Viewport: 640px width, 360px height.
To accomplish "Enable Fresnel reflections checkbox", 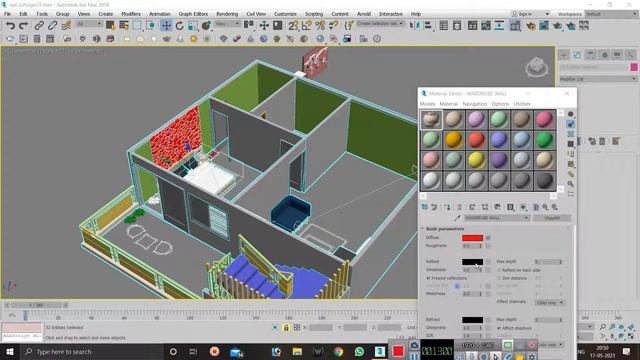I will [x=429, y=278].
